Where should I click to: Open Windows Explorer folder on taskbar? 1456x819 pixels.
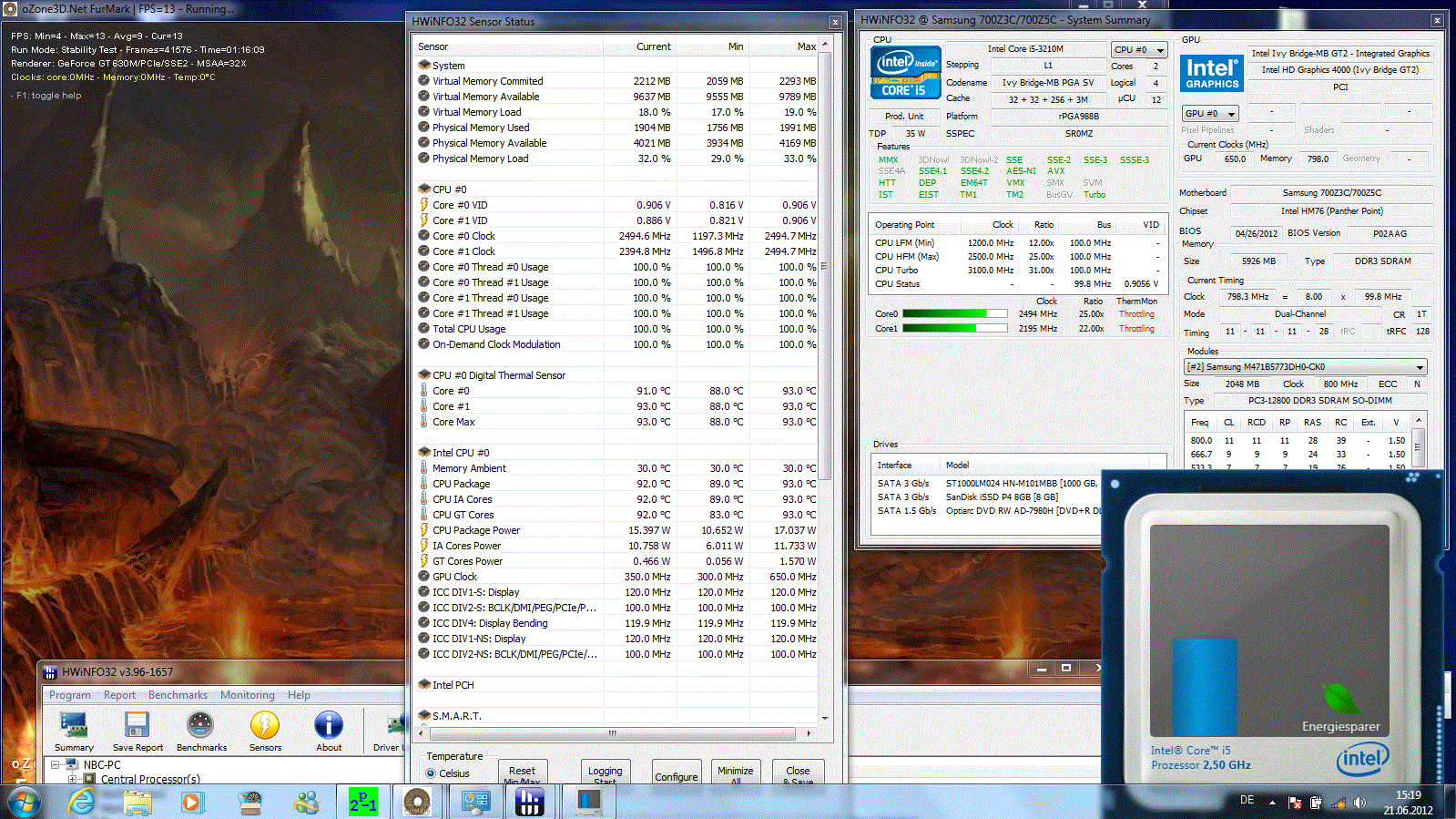pos(138,803)
